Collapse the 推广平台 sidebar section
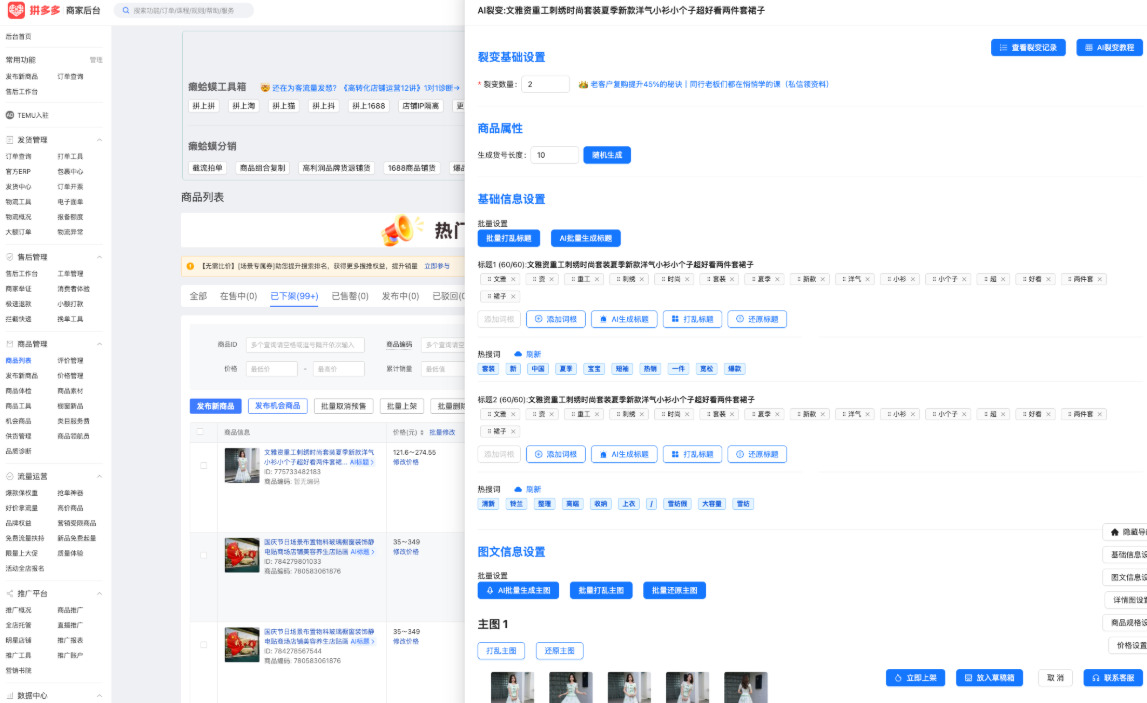Screen dimensions: 1147x703 (99, 593)
